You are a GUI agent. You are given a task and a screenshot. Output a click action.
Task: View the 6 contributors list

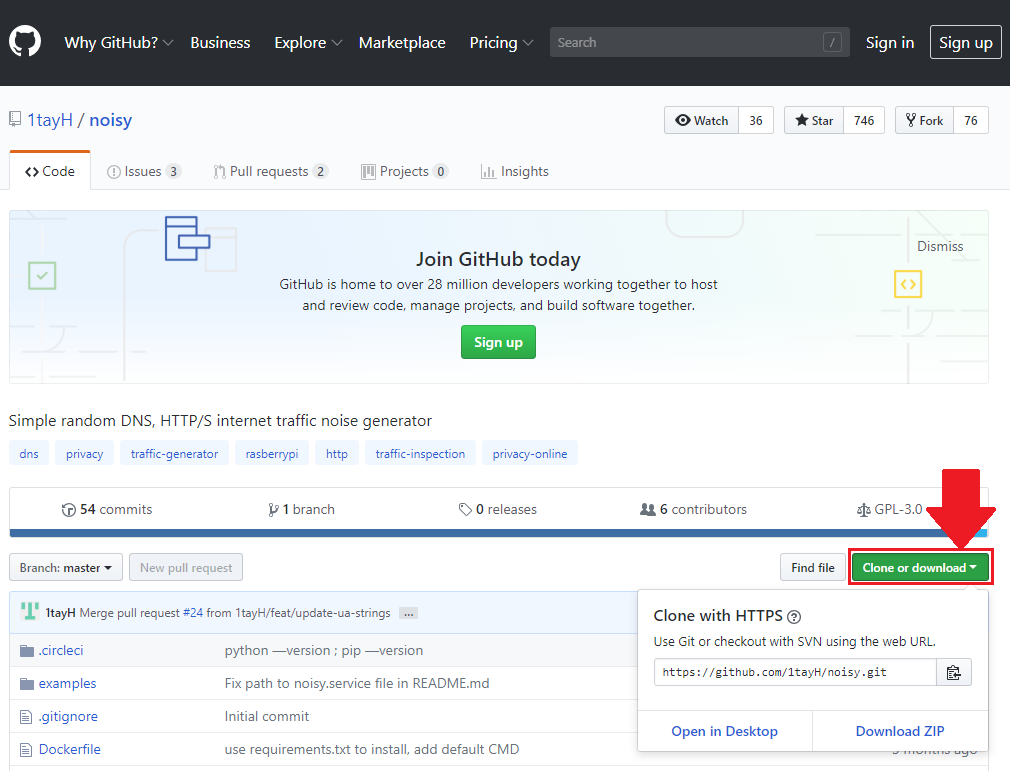click(x=693, y=509)
